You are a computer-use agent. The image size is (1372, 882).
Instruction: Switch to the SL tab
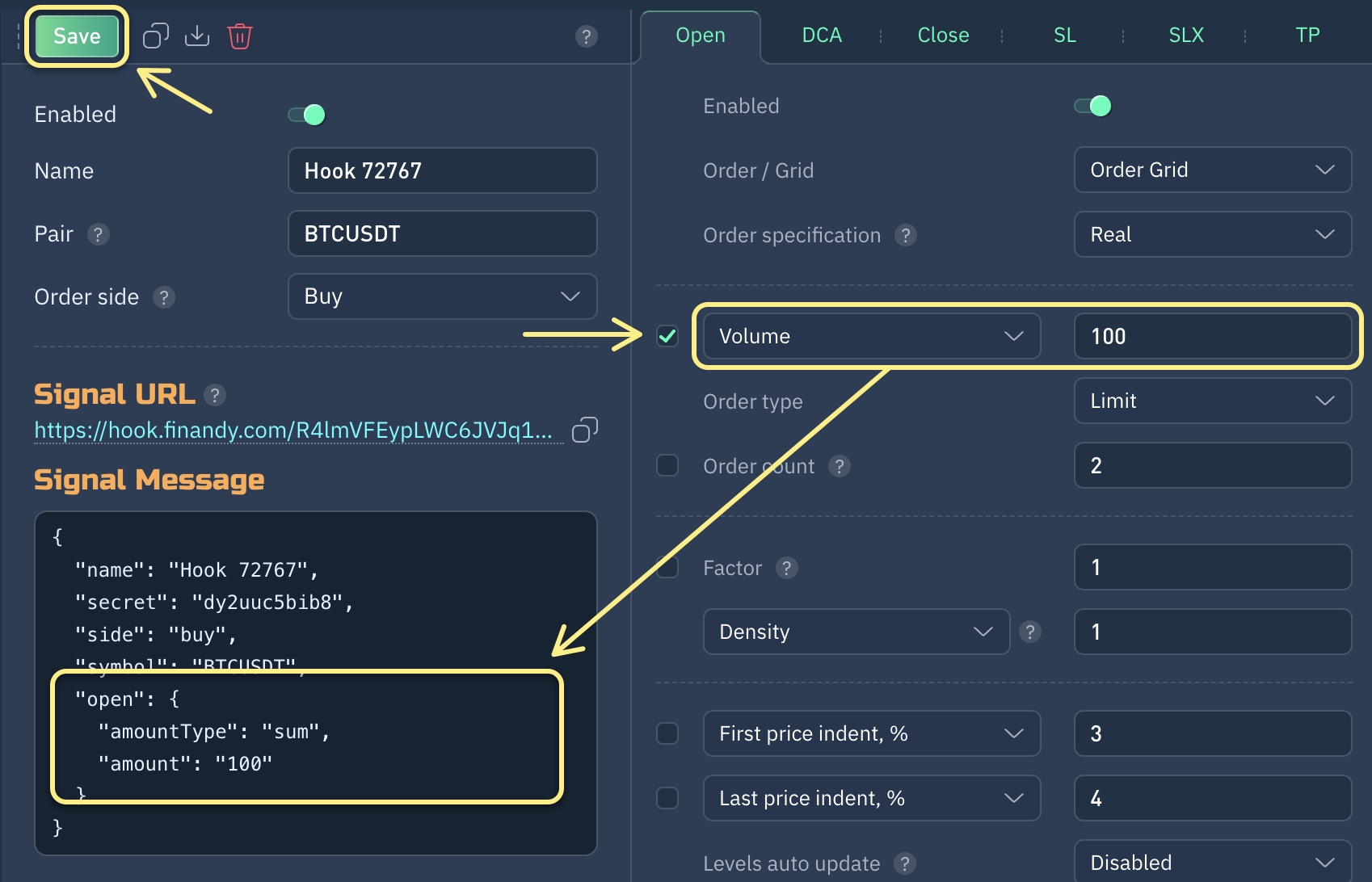pos(1065,36)
